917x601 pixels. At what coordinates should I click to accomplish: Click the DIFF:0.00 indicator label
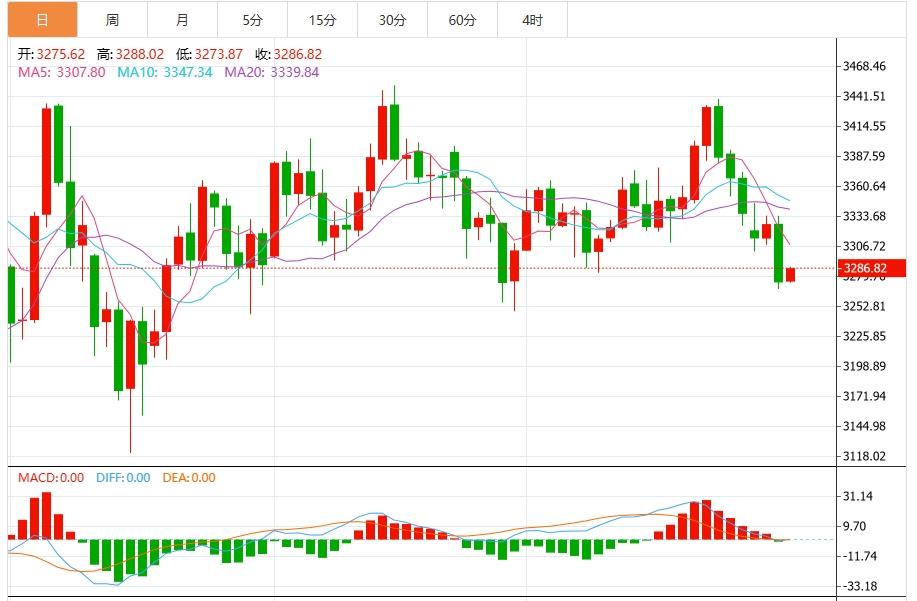click(123, 478)
